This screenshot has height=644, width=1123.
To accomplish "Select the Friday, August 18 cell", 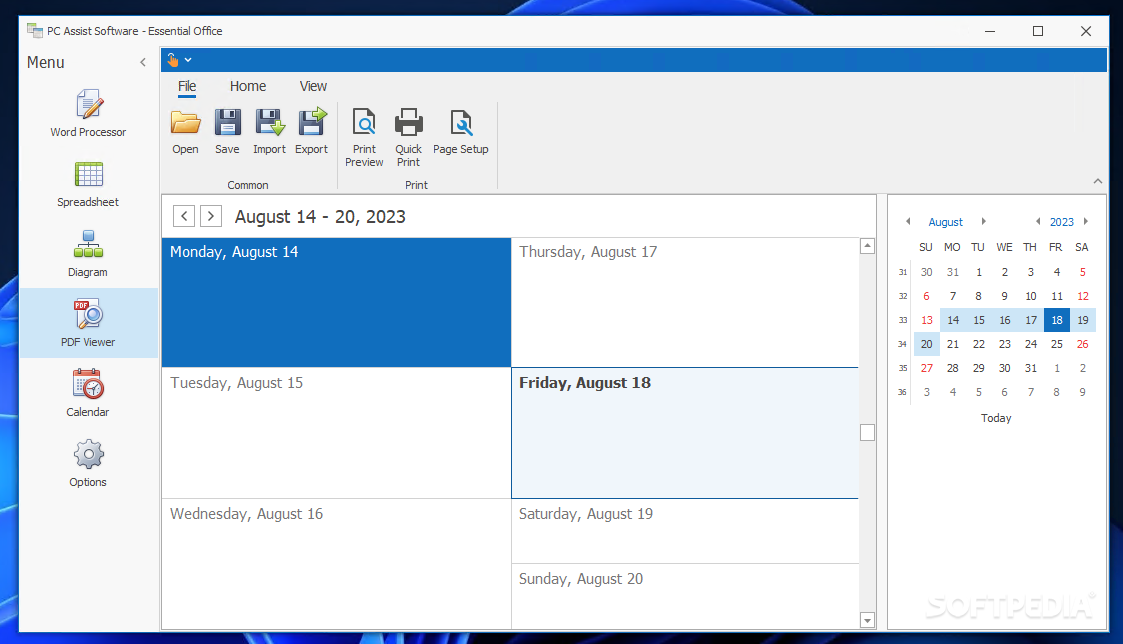I will click(x=685, y=433).
